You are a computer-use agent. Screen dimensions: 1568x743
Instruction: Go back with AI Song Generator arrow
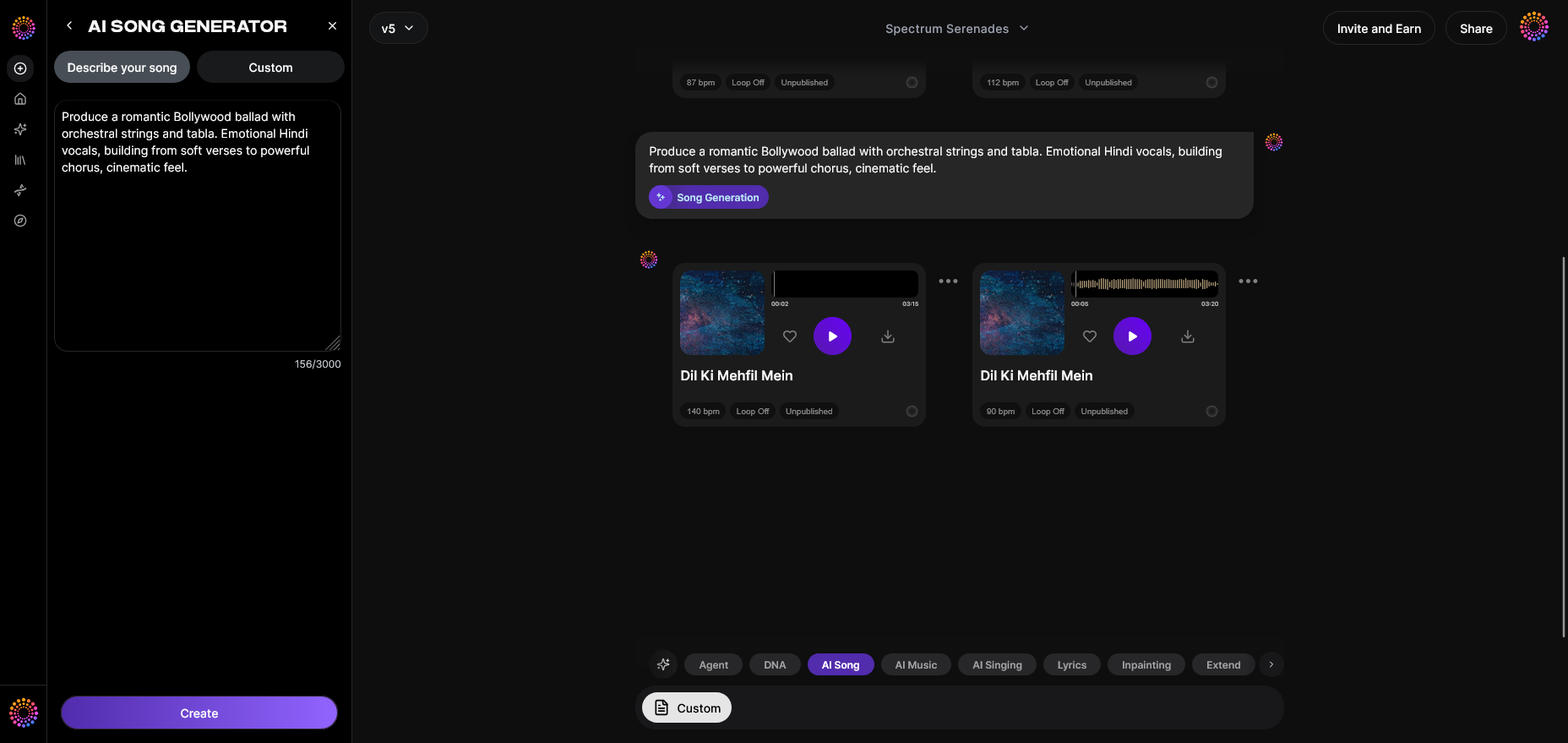click(x=69, y=26)
